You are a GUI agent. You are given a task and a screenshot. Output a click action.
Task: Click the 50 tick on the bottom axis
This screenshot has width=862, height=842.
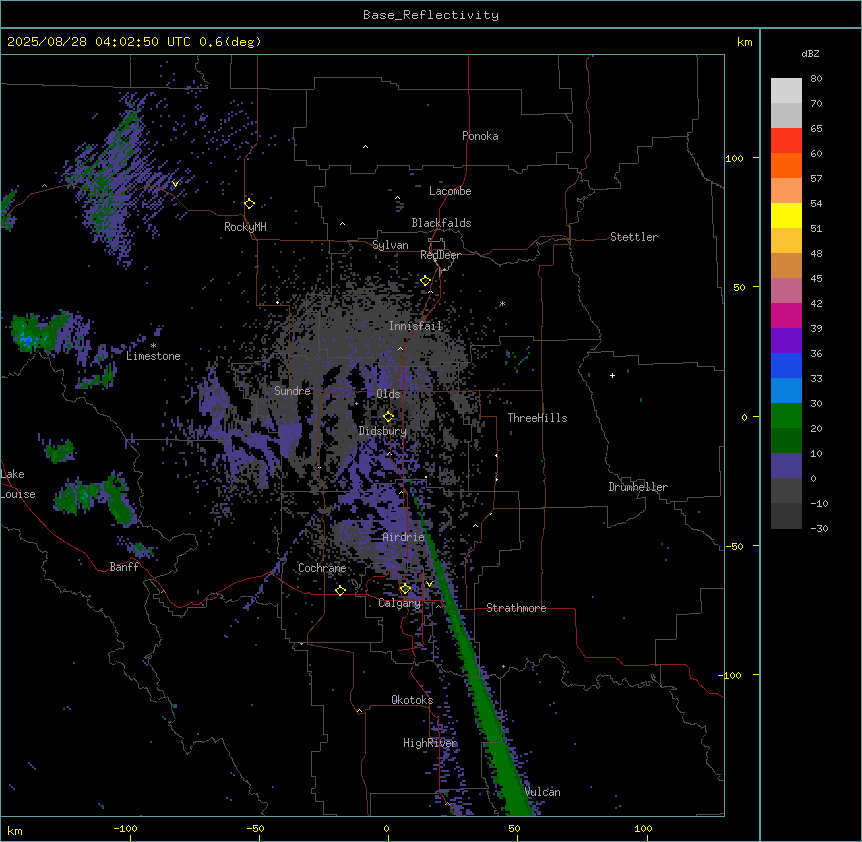click(x=515, y=828)
